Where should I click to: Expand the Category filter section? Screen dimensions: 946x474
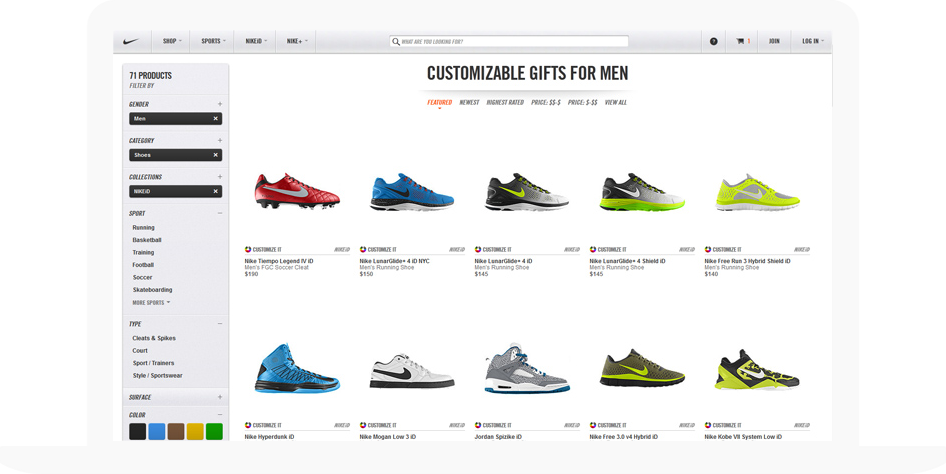(x=220, y=141)
